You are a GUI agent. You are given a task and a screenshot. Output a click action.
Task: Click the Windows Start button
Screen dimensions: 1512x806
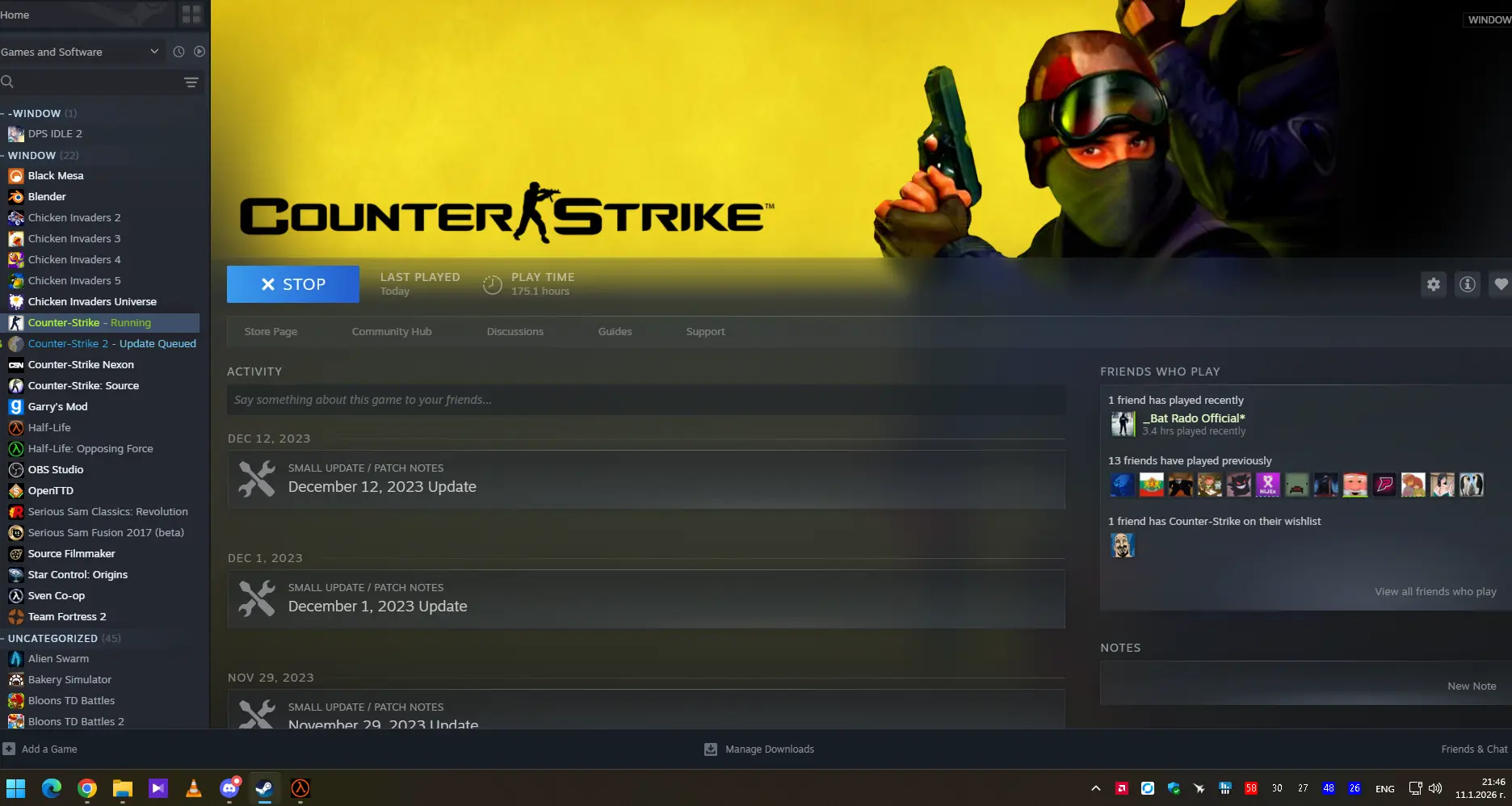pyautogui.click(x=15, y=788)
